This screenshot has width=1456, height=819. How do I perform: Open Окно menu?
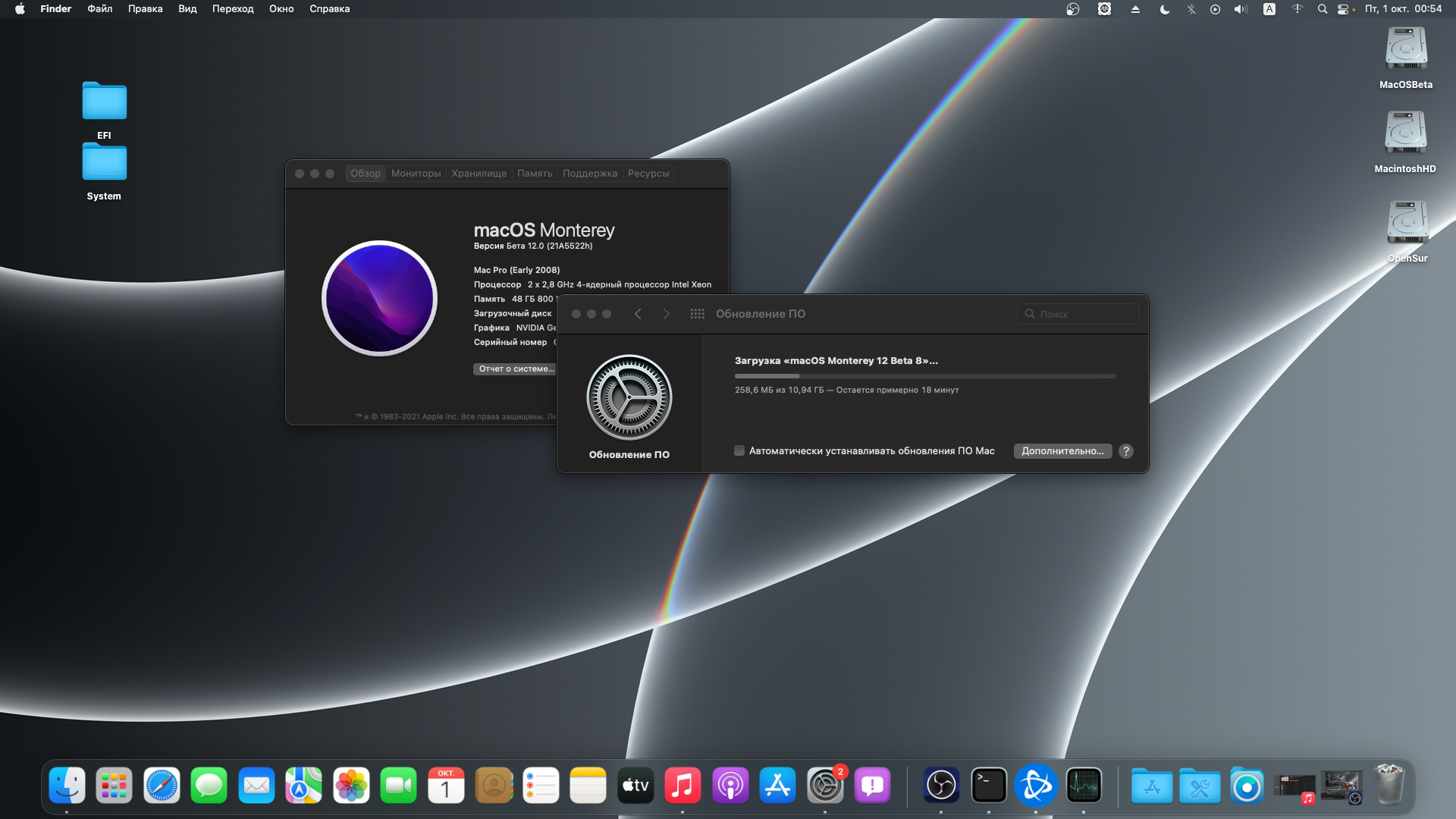(281, 9)
